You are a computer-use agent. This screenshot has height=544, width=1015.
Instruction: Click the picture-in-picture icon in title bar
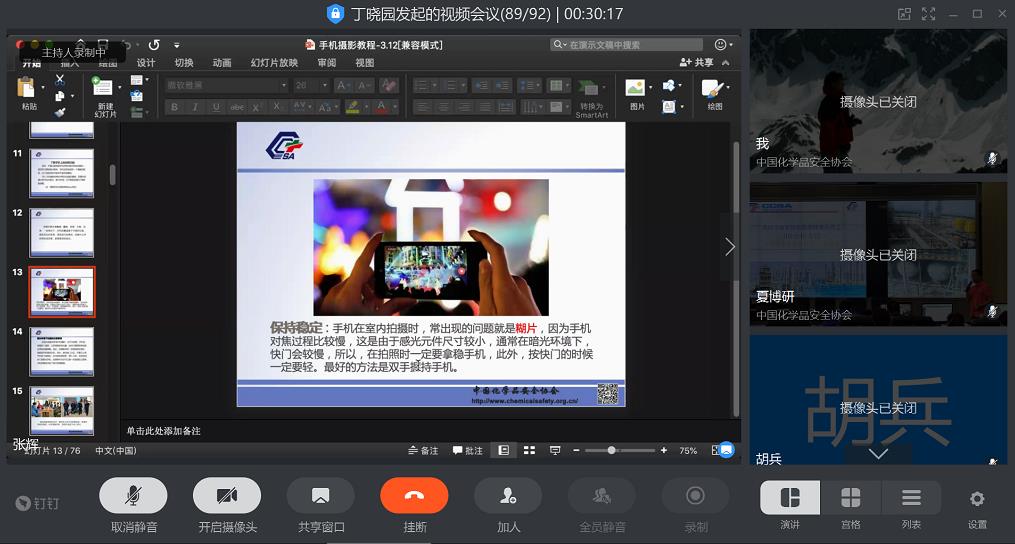904,14
